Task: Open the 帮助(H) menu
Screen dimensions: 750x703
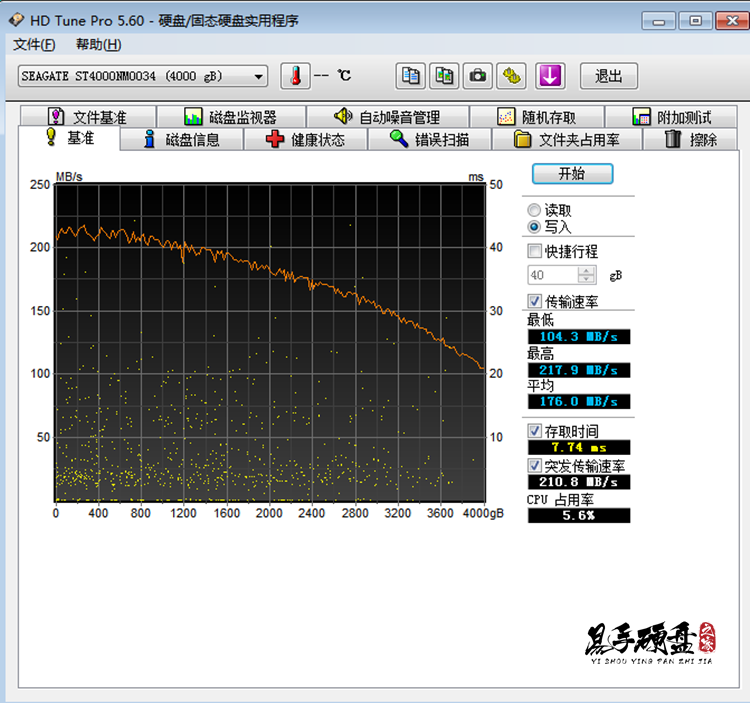Action: coord(99,44)
